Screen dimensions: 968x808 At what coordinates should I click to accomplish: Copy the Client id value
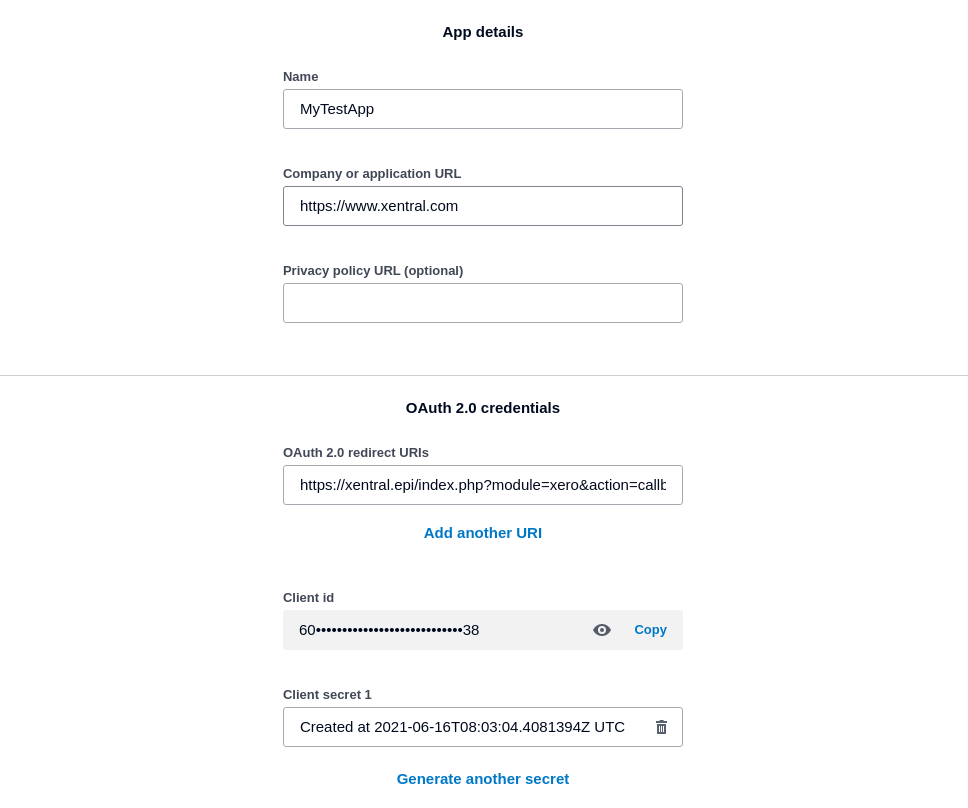pyautogui.click(x=650, y=630)
